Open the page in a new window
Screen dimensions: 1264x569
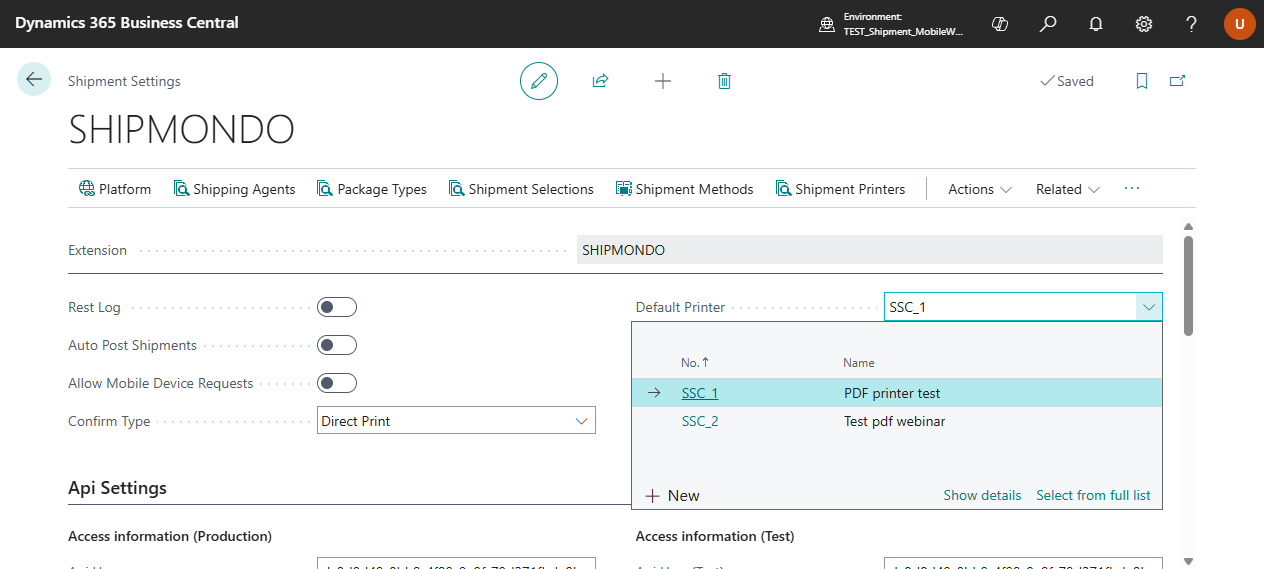[x=1177, y=81]
